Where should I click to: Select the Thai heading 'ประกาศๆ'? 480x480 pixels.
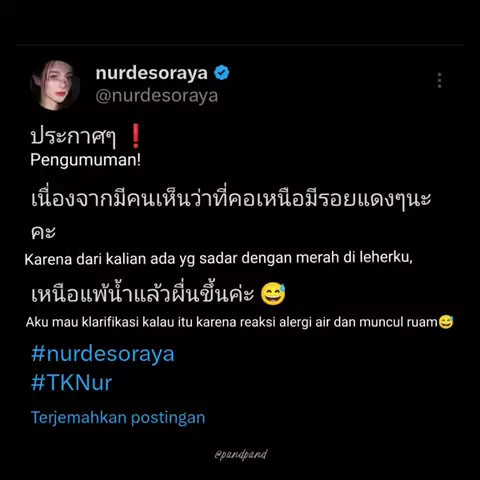pyautogui.click(x=73, y=137)
